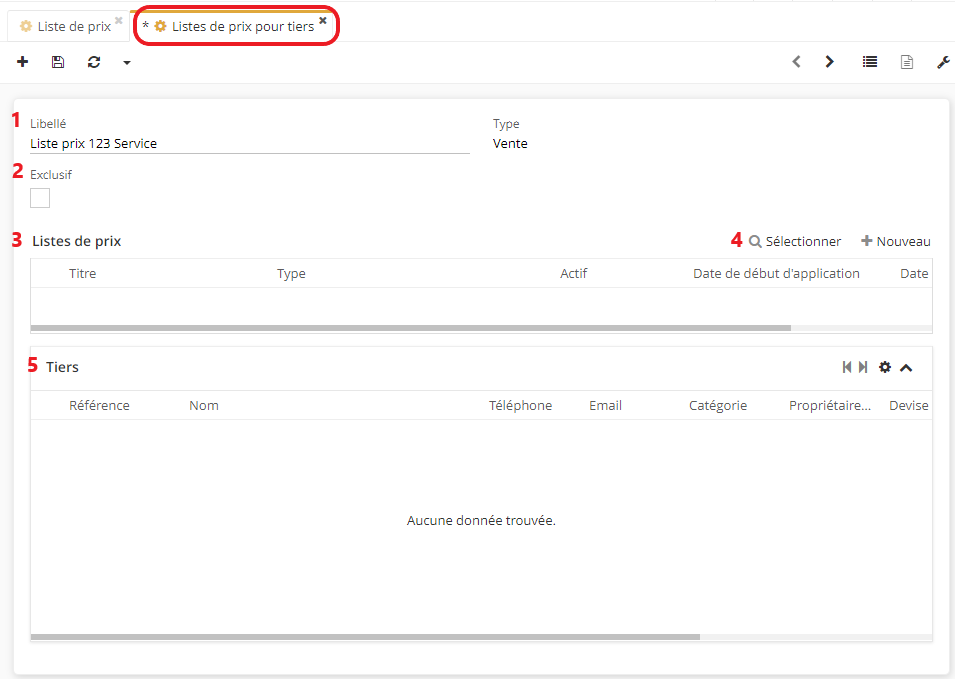Click the Listes de prix horizontal scrollbar

[x=410, y=327]
